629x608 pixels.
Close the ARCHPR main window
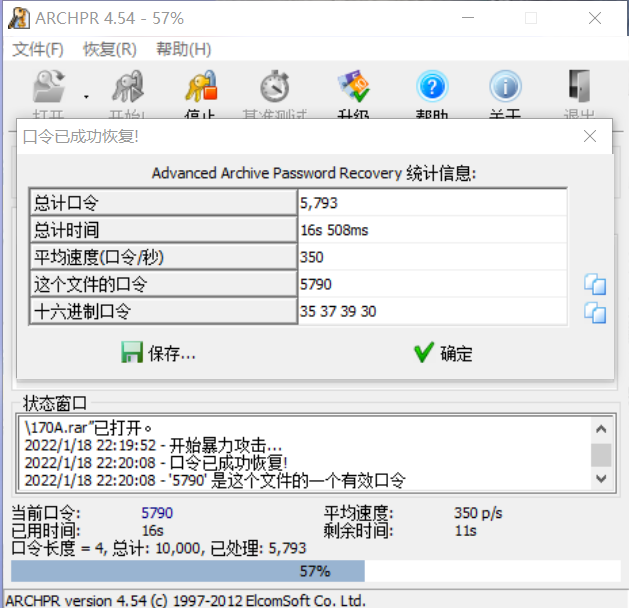[x=595, y=18]
